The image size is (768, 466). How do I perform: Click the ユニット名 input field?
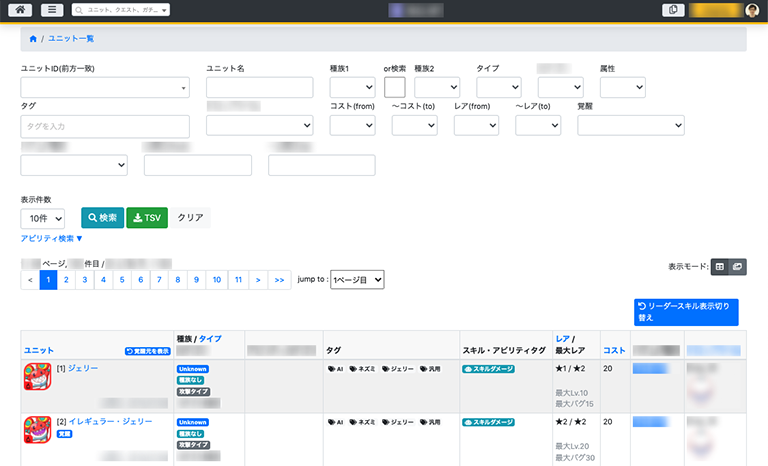tap(260, 87)
